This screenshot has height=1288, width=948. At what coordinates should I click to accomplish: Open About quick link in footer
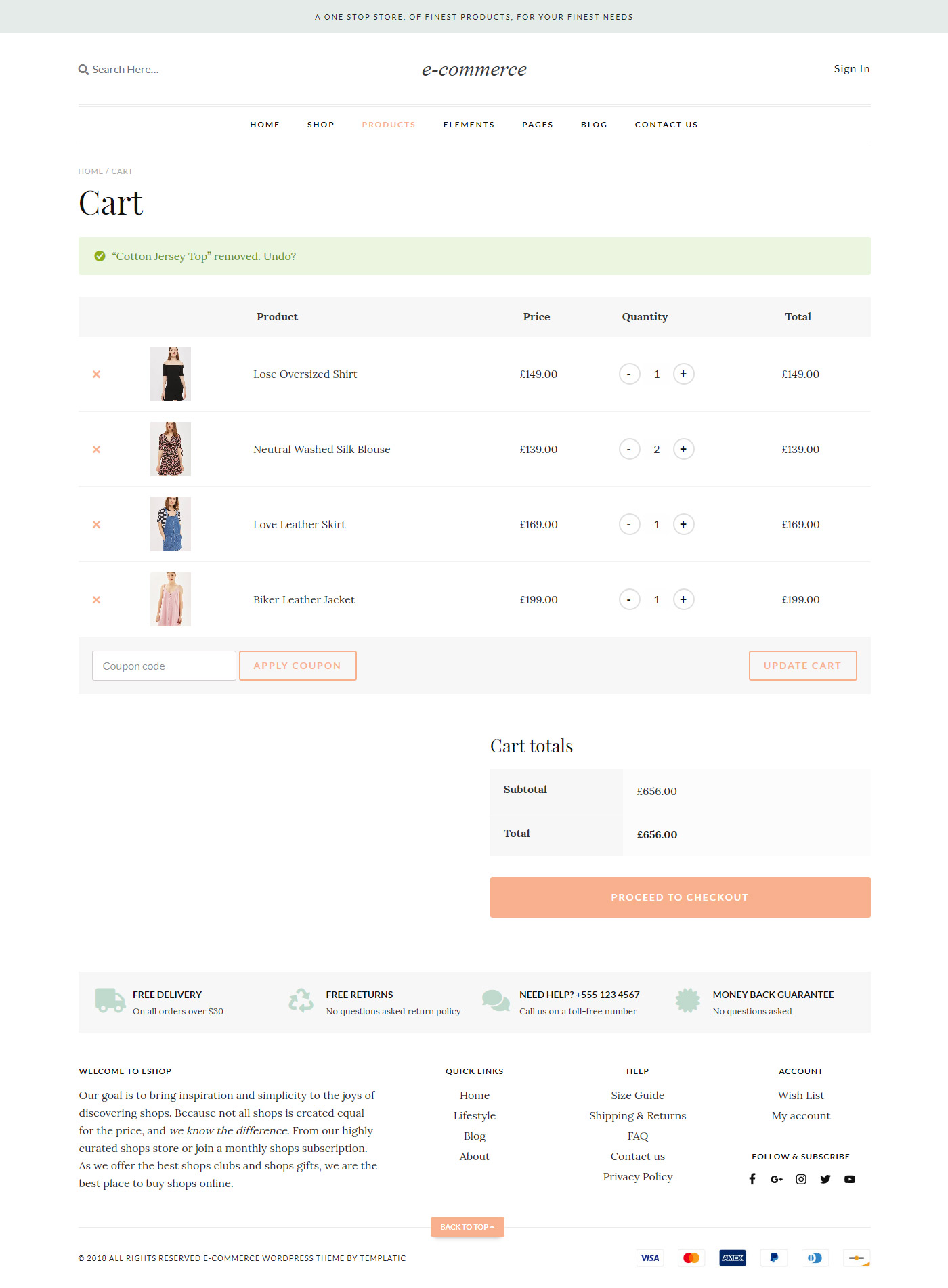pos(475,1156)
